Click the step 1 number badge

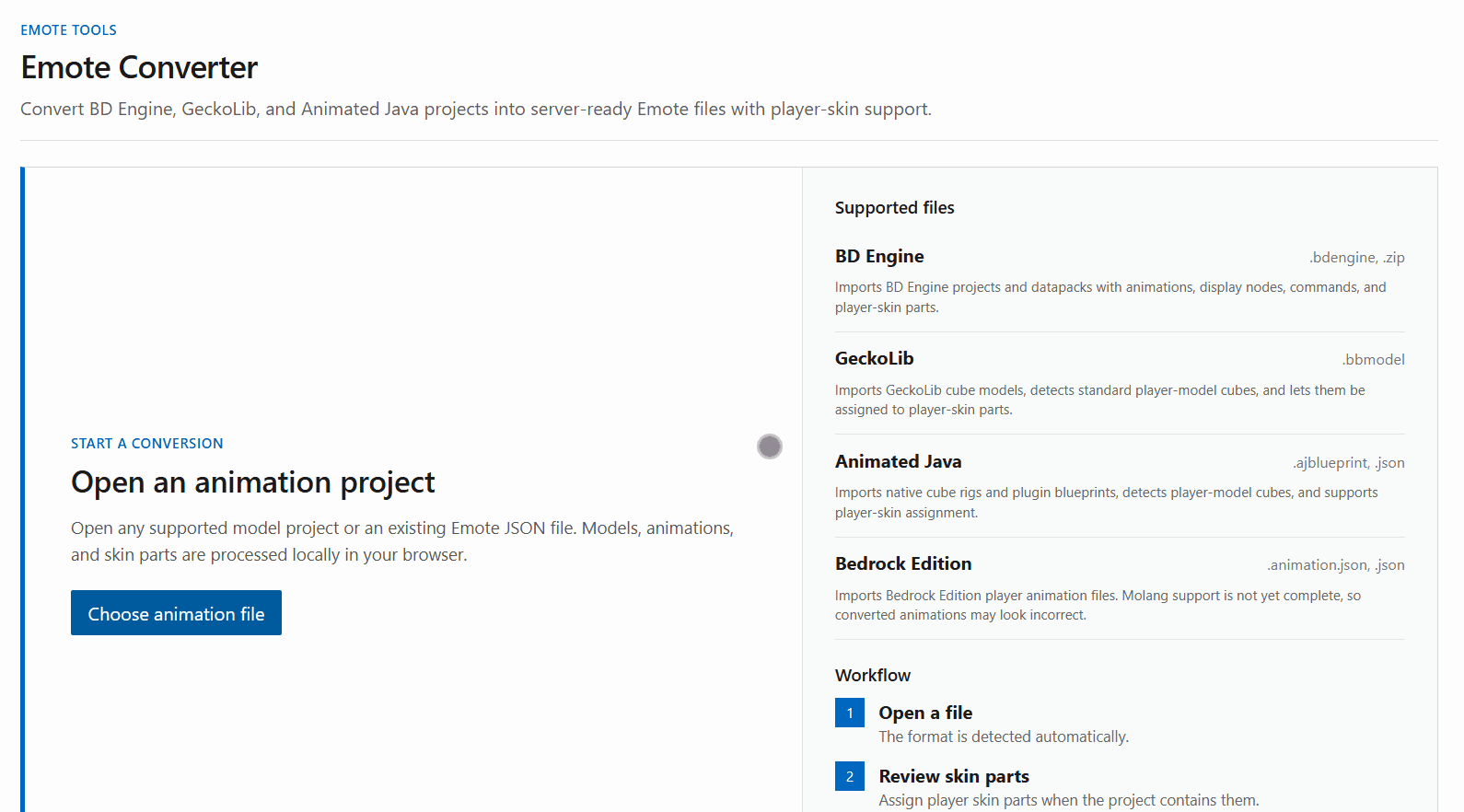click(x=850, y=713)
